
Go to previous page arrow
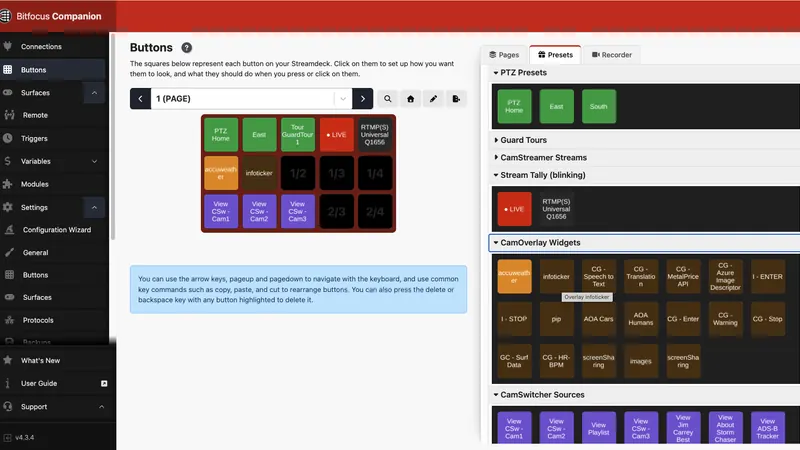pyautogui.click(x=140, y=99)
